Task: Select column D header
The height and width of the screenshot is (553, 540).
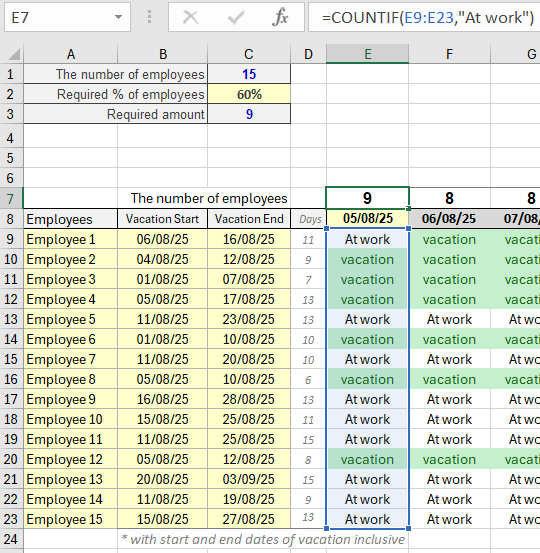Action: point(309,54)
